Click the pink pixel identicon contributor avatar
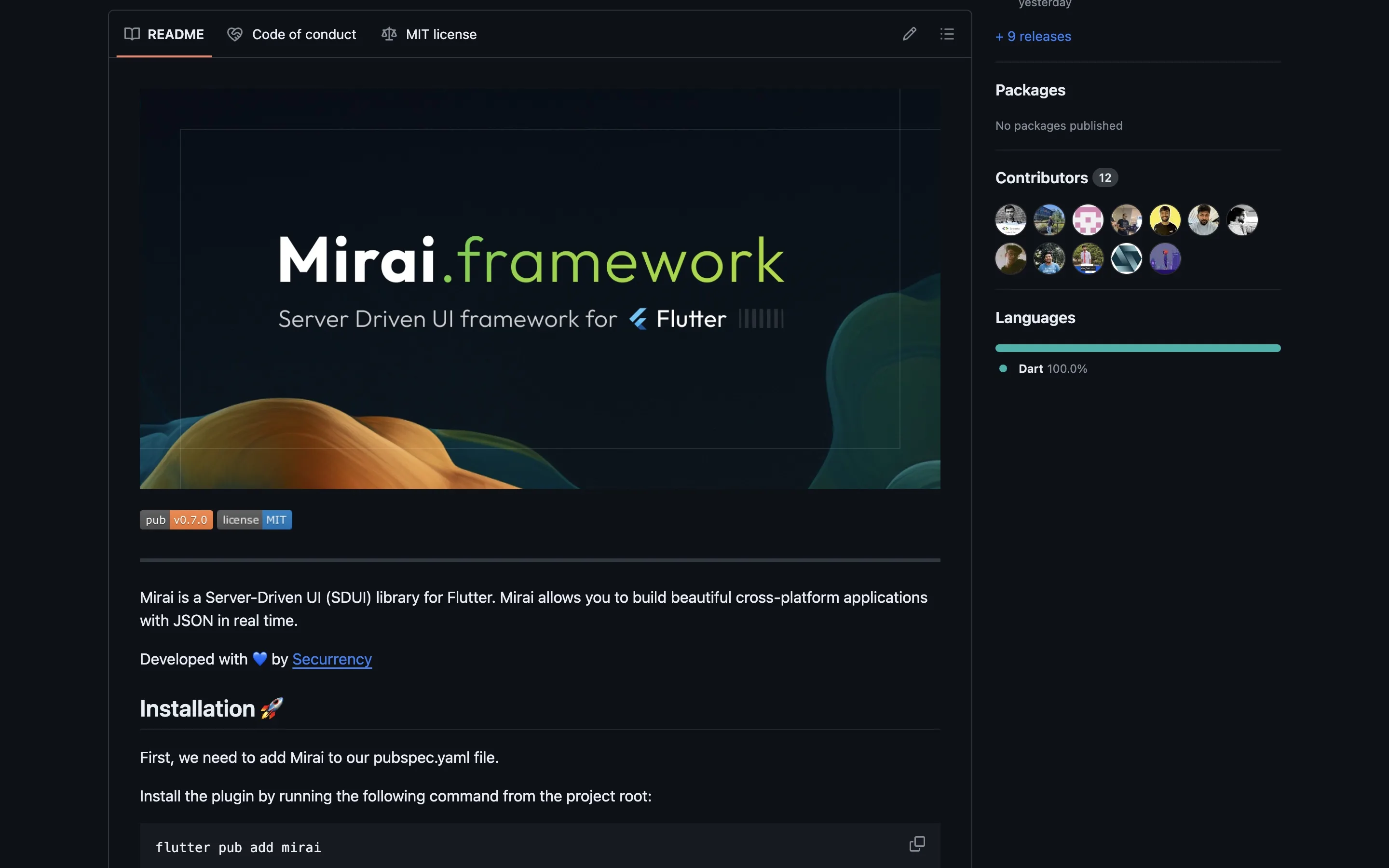The width and height of the screenshot is (1389, 868). pyautogui.click(x=1088, y=220)
